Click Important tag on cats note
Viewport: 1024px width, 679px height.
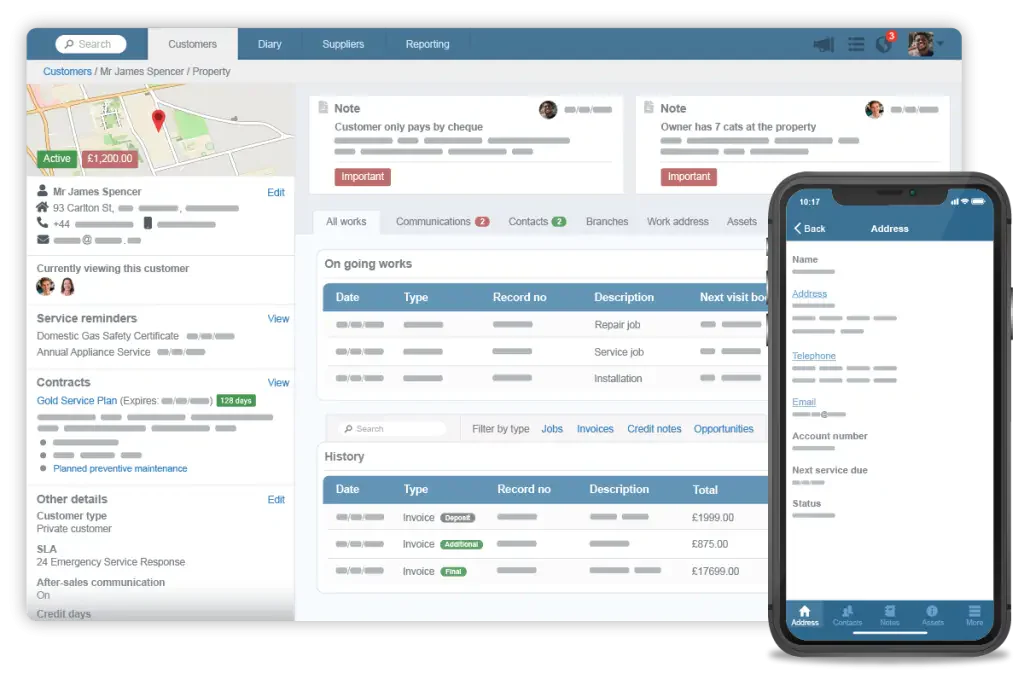click(688, 177)
